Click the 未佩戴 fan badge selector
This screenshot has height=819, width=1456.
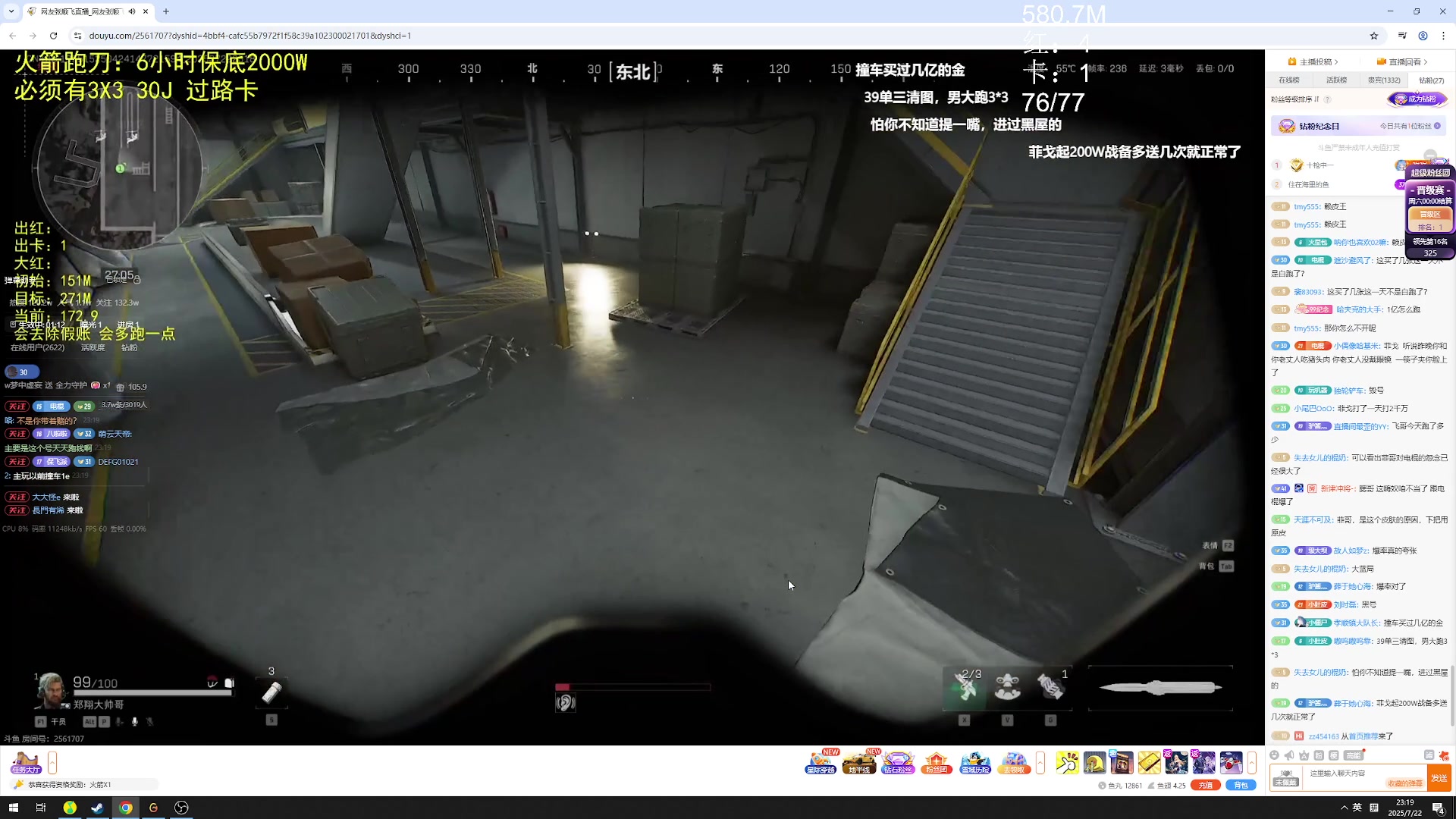(x=1285, y=778)
